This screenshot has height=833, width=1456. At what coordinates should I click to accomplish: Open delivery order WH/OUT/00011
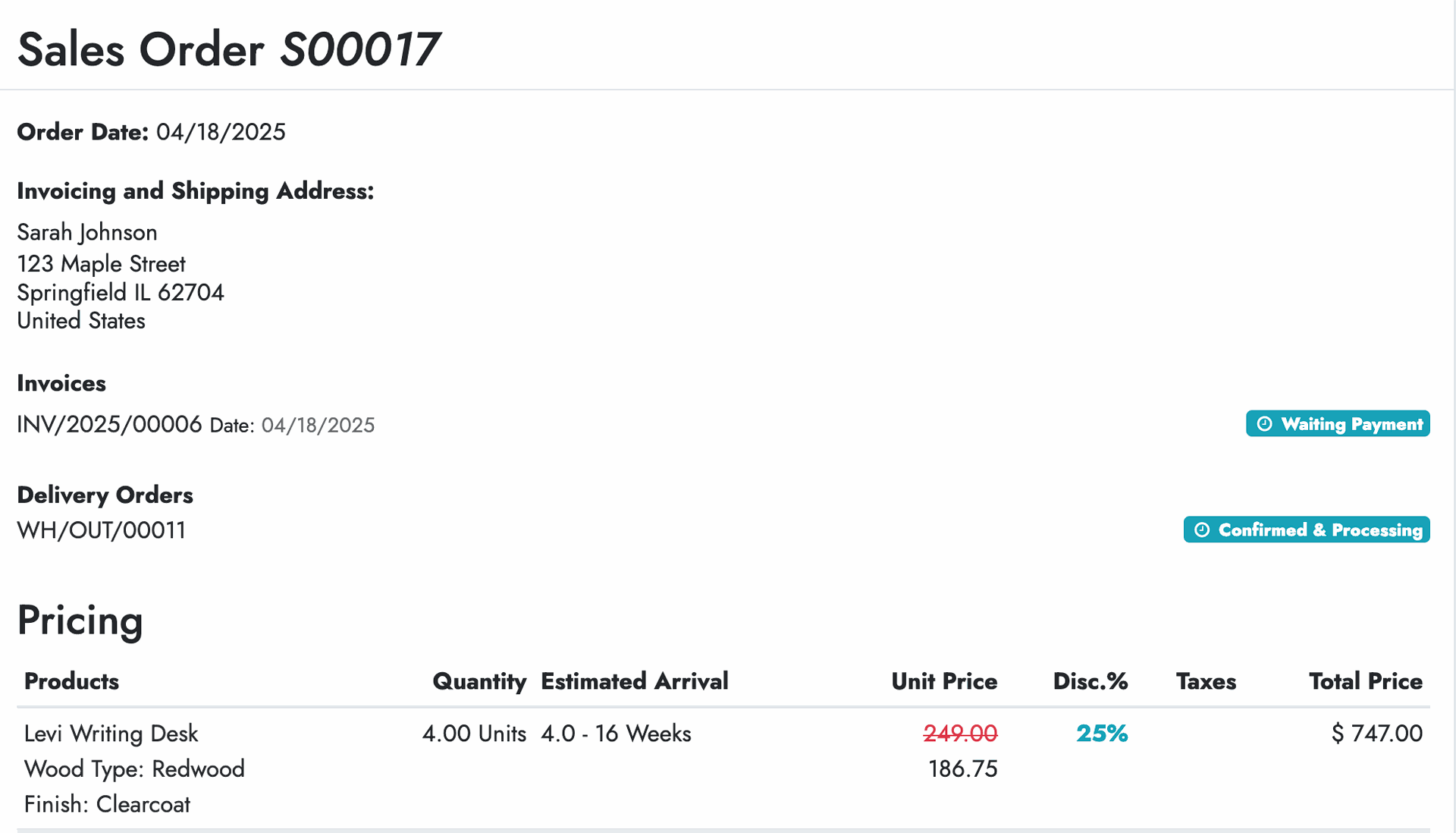click(x=102, y=530)
